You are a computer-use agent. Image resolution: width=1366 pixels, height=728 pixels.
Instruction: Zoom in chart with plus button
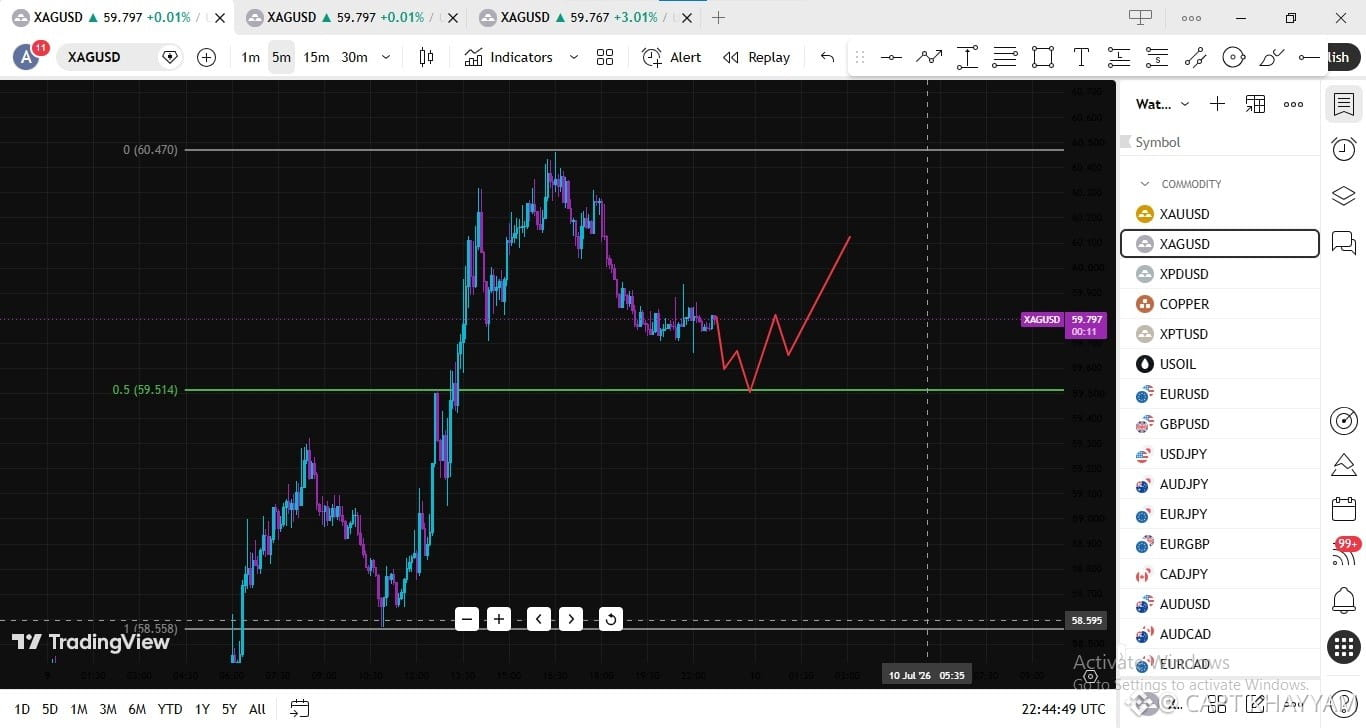tap(499, 619)
